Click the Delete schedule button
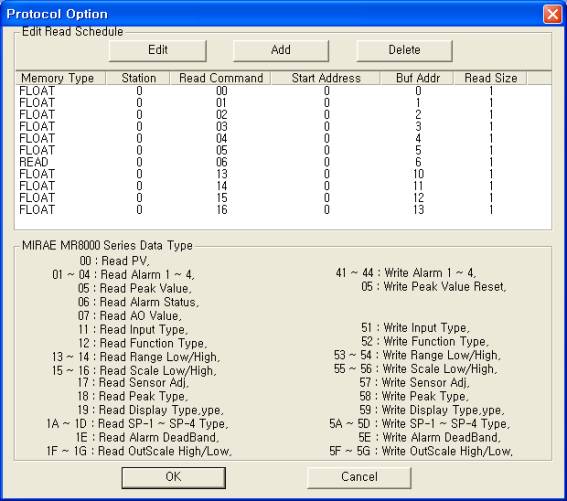567x501 pixels. coord(404,50)
